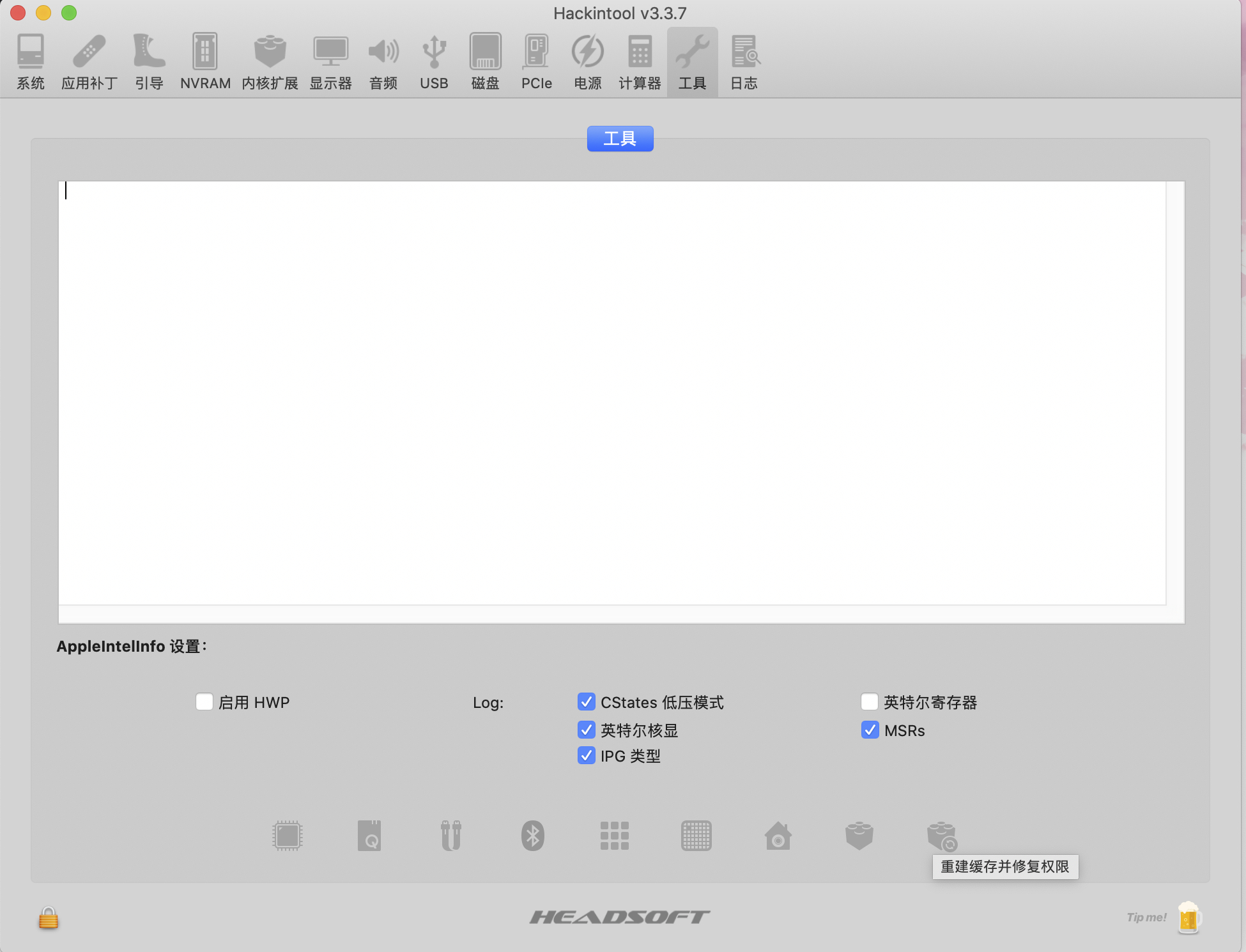This screenshot has width=1246, height=952.
Task: Click the nine-square grid tool icon
Action: click(615, 836)
